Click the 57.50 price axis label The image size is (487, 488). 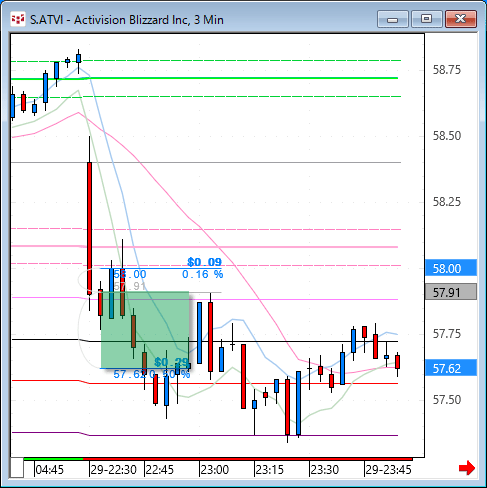point(447,400)
